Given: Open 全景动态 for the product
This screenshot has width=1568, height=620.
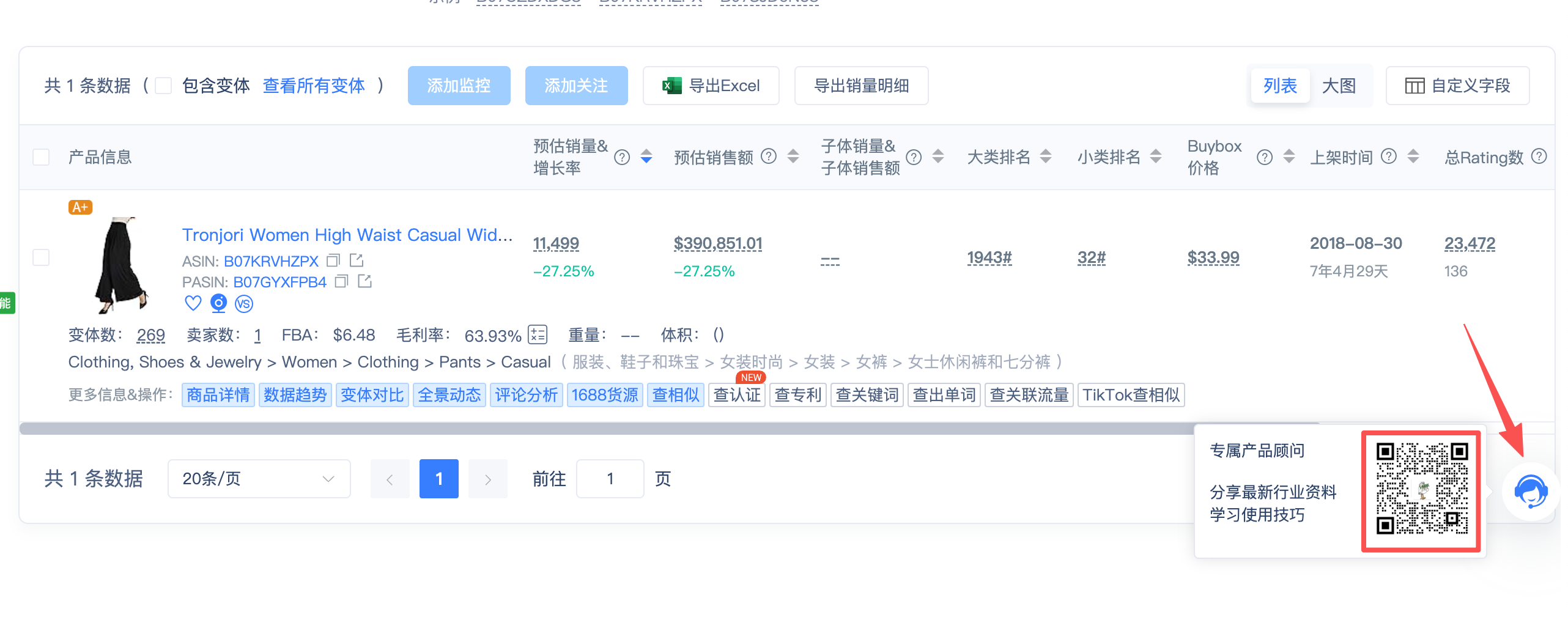Looking at the screenshot, I should click(449, 395).
